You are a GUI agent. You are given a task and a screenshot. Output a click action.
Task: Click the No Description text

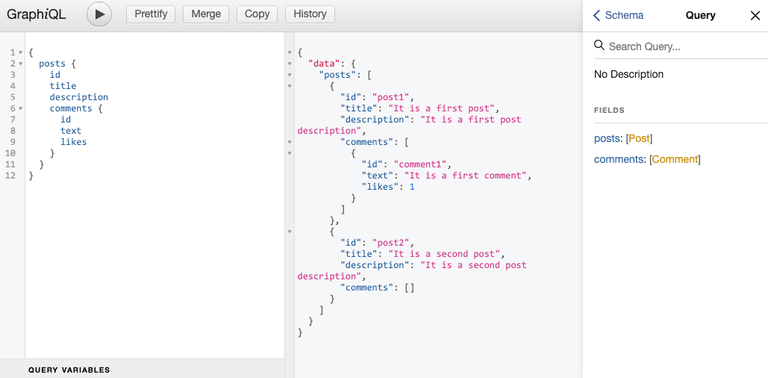pyautogui.click(x=629, y=74)
